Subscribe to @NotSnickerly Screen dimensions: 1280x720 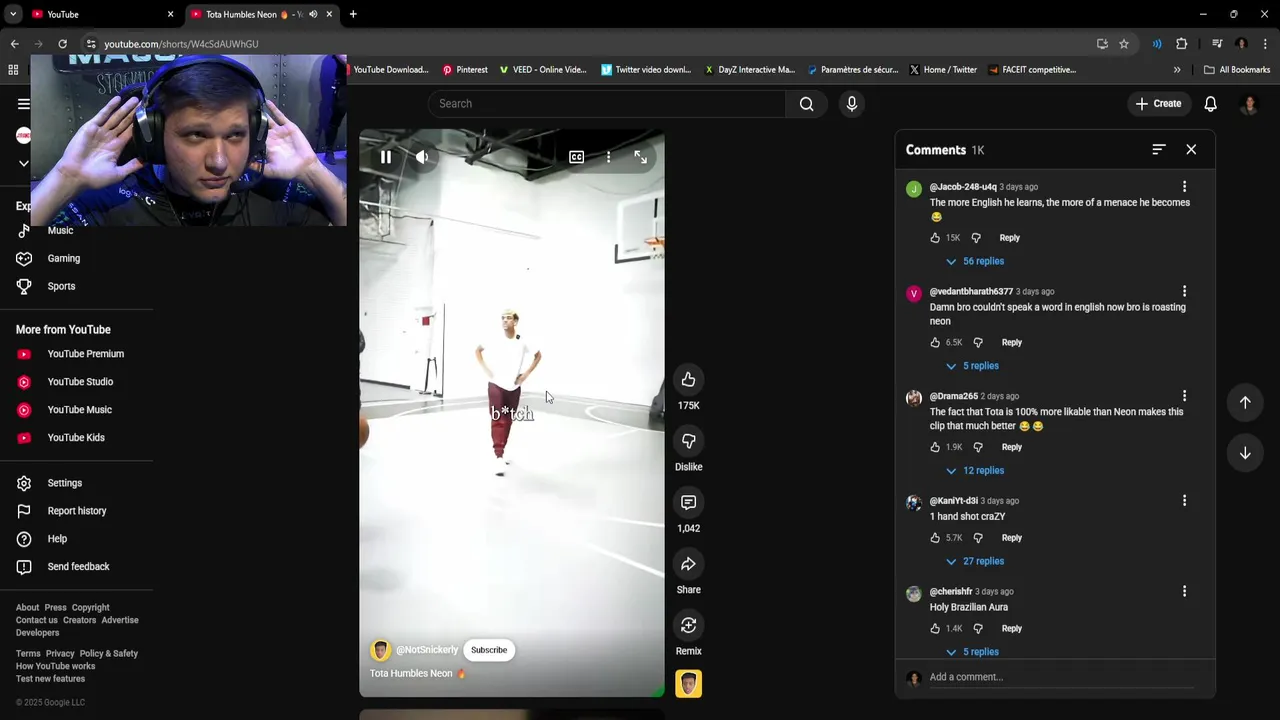(x=489, y=650)
